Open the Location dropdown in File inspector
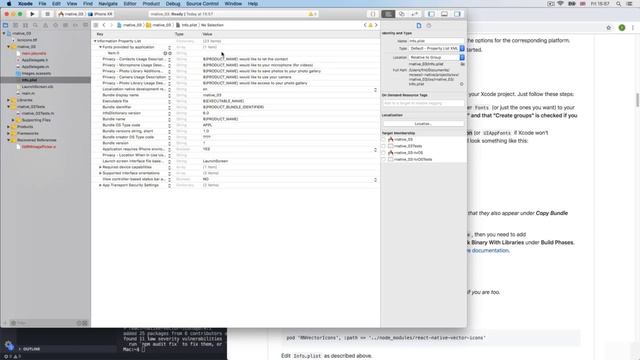The height and width of the screenshot is (360, 640). pyautogui.click(x=437, y=58)
